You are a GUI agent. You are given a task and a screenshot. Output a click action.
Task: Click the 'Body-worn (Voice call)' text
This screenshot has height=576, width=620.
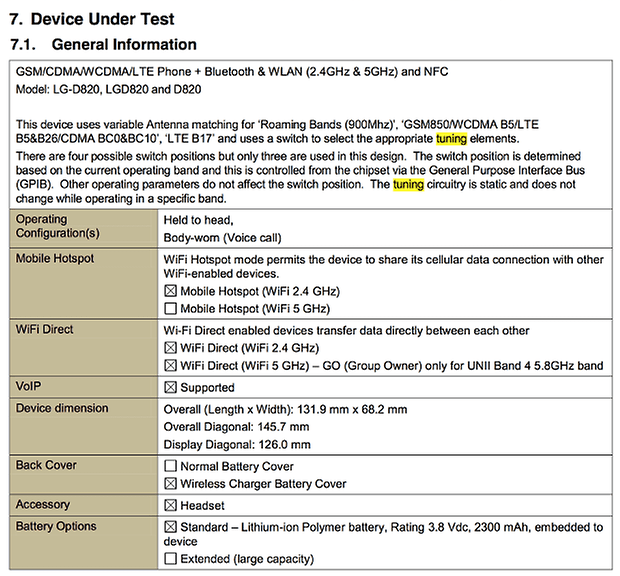point(222,238)
